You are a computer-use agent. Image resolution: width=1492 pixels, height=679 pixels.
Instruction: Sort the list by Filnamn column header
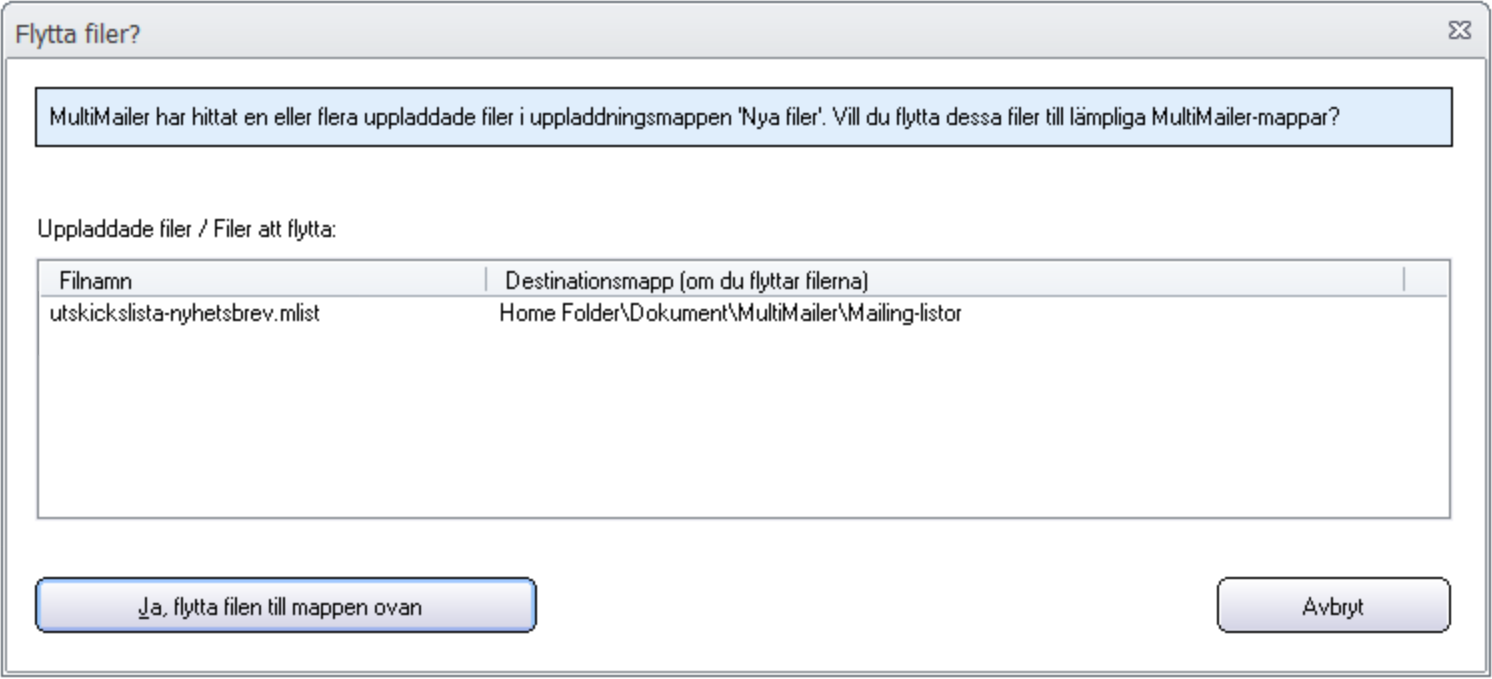point(262,279)
